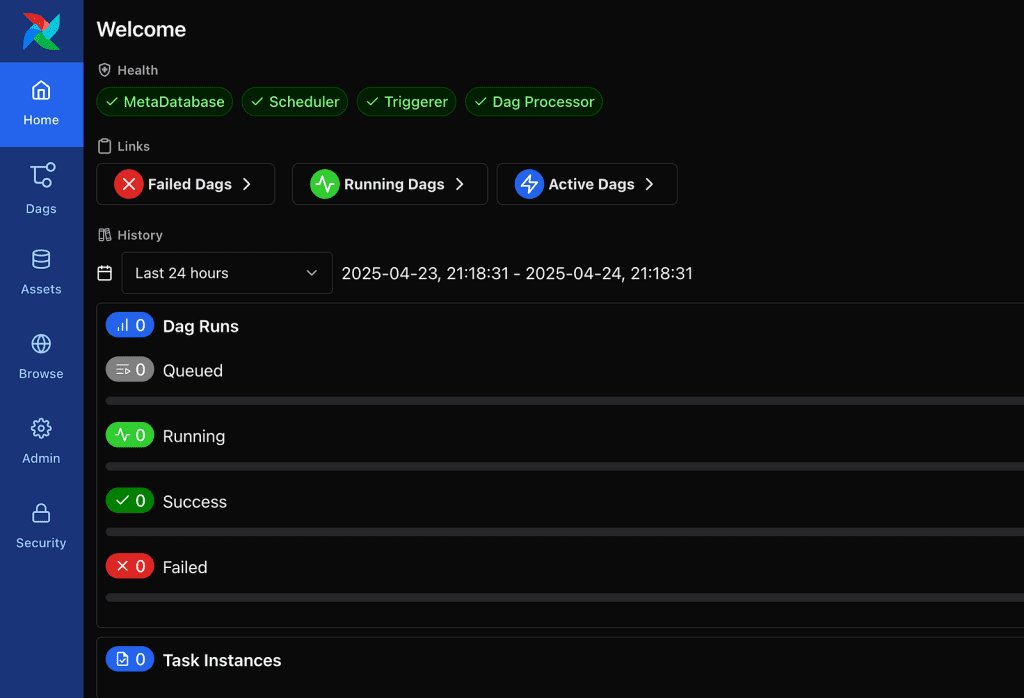Click the Browse globe icon

41,344
